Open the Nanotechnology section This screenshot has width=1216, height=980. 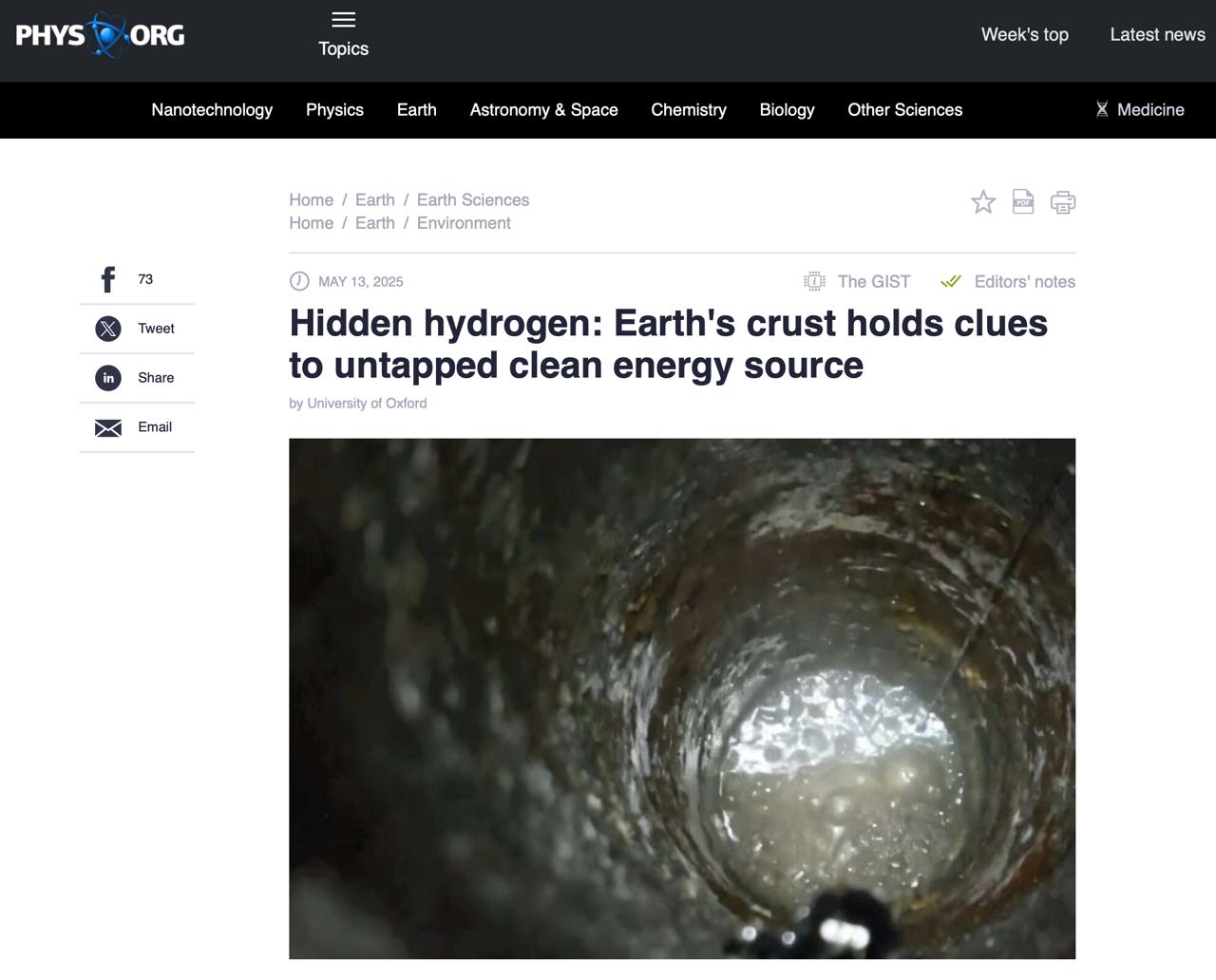tap(212, 110)
